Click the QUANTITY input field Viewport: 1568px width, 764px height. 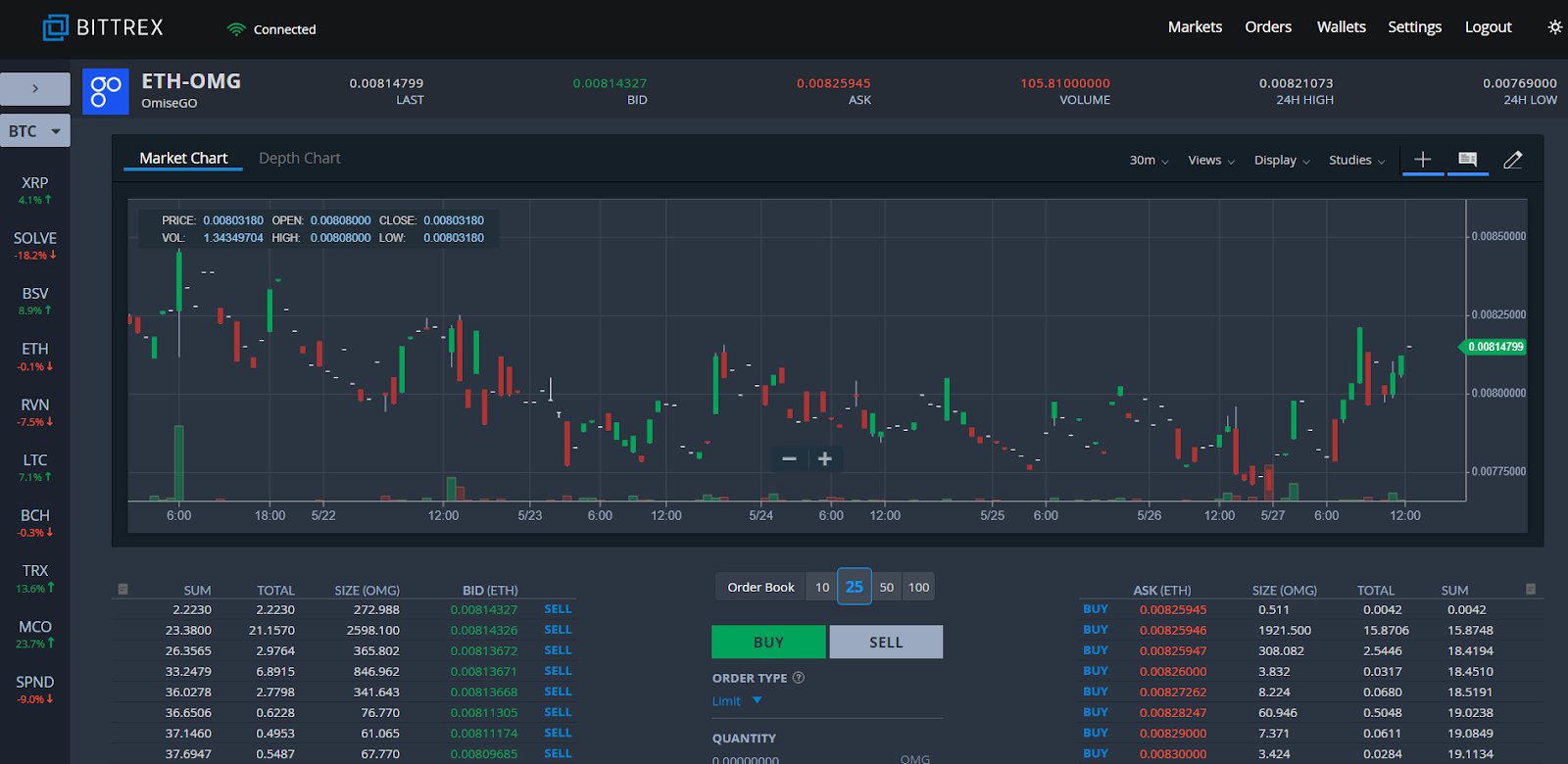(x=827, y=759)
